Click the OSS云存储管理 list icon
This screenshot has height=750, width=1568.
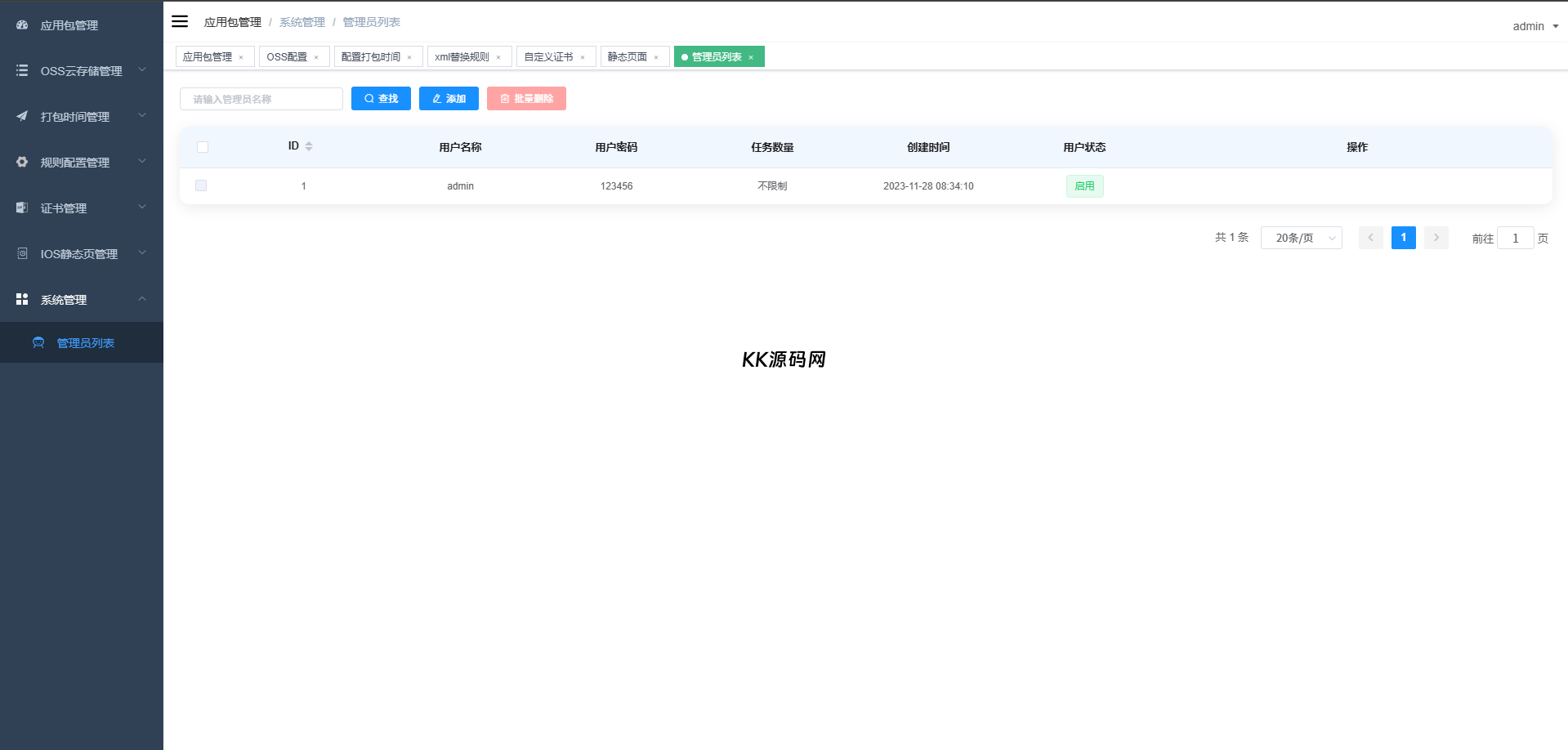coord(22,71)
